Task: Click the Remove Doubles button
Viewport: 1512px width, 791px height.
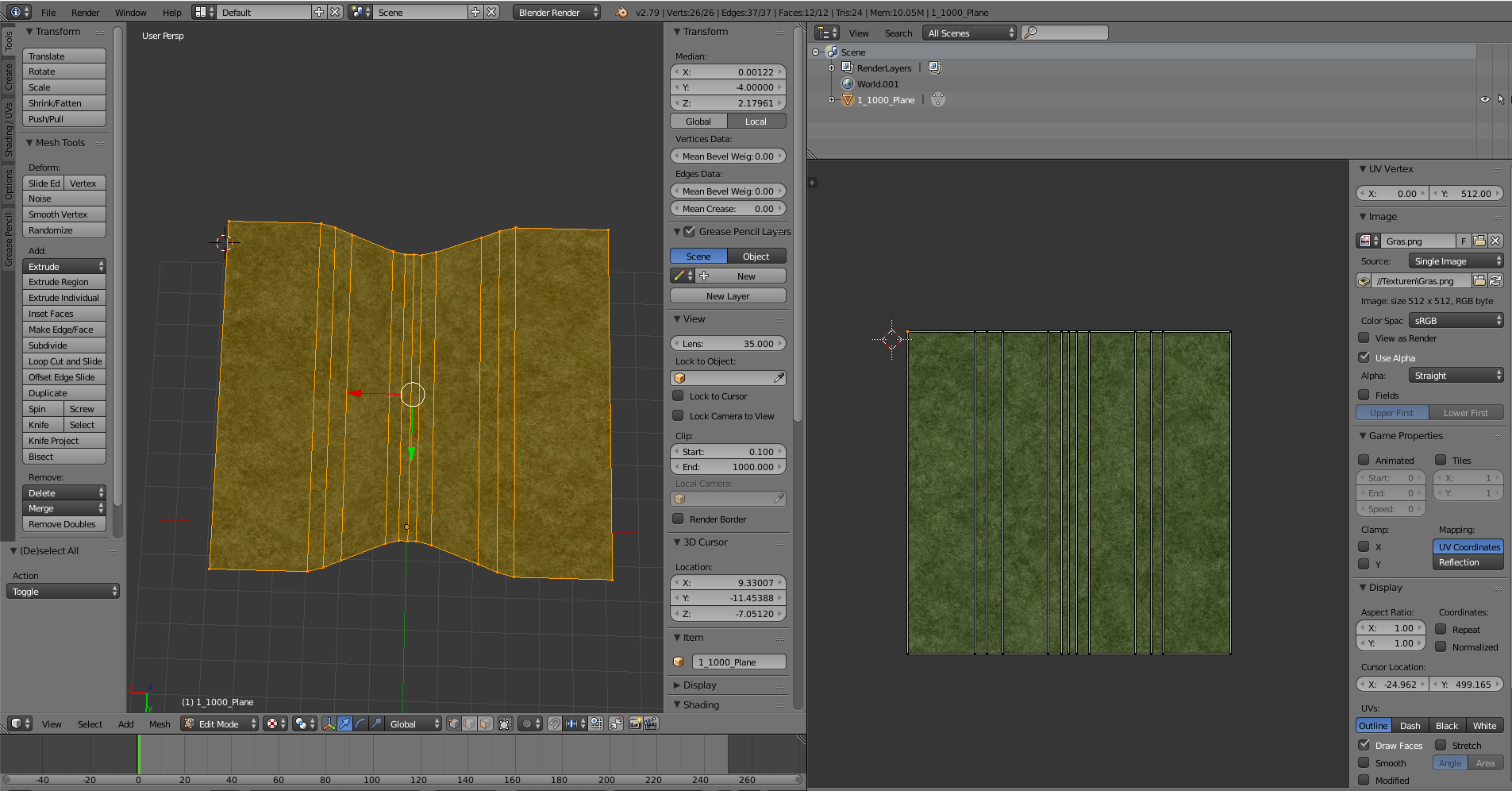Action: coord(63,524)
